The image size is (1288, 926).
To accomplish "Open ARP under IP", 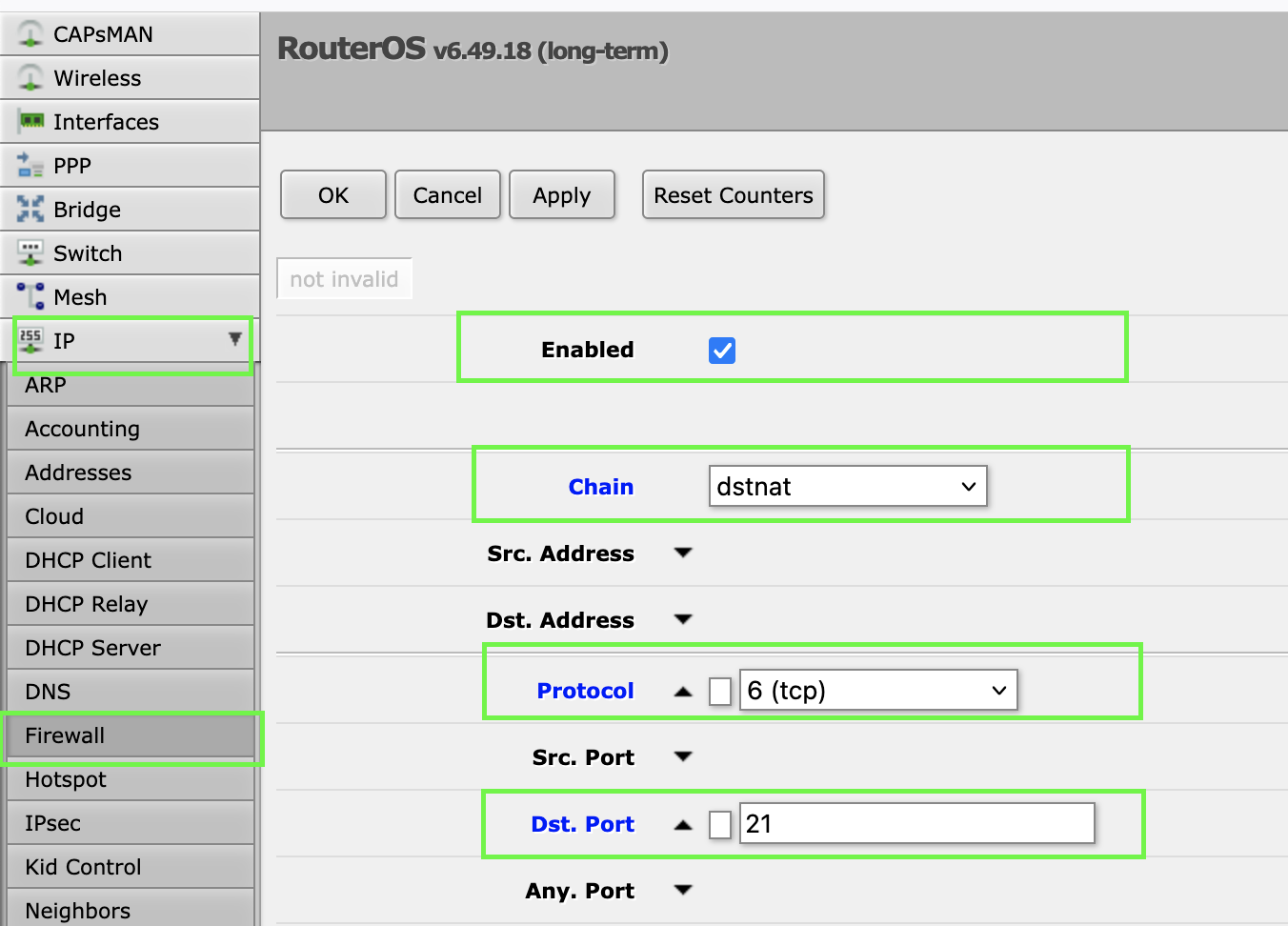I will coord(131,385).
